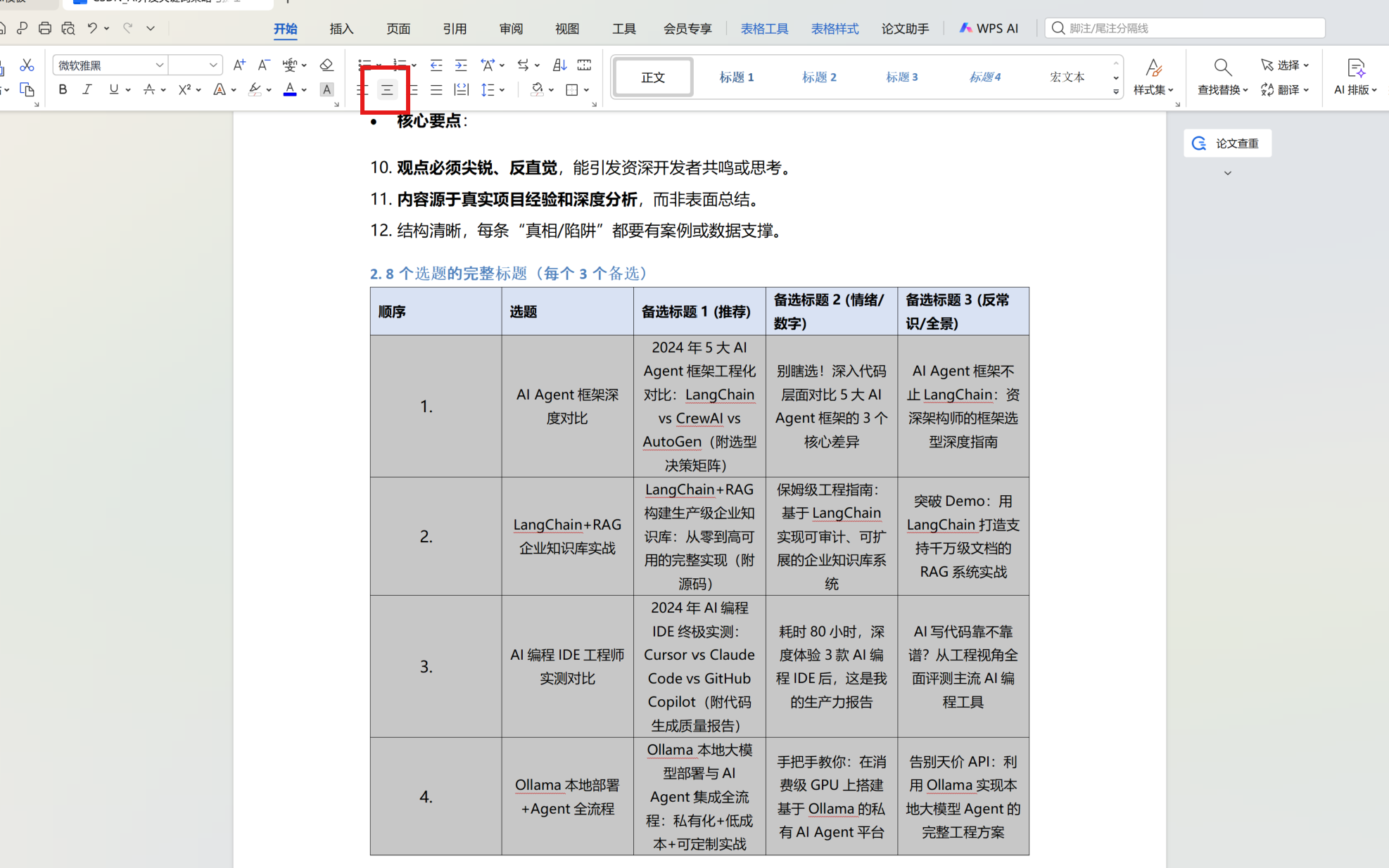The width and height of the screenshot is (1389, 868).
Task: Open the font size dropdown
Action: click(213, 65)
